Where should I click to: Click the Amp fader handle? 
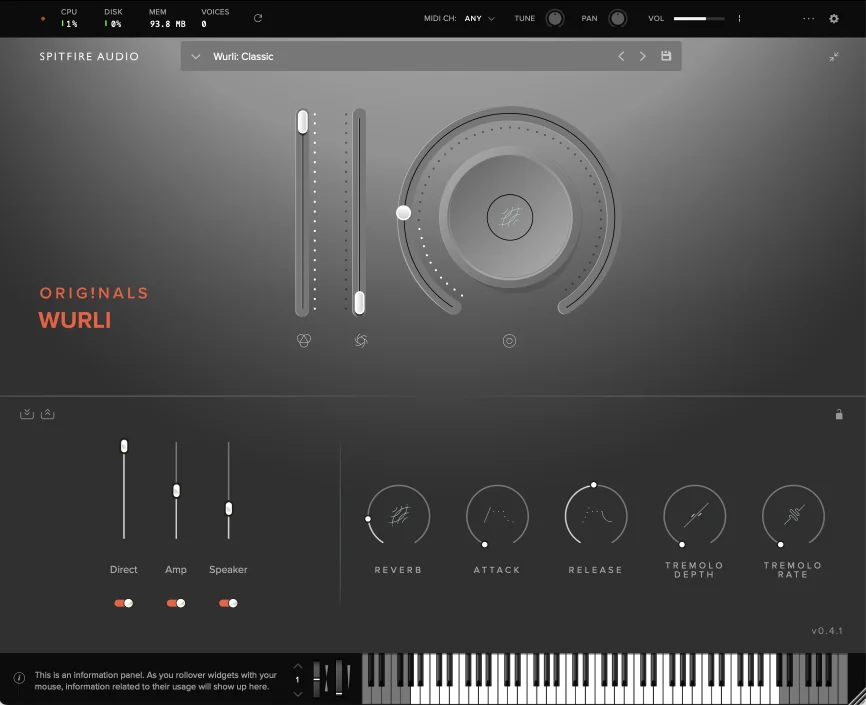point(176,491)
